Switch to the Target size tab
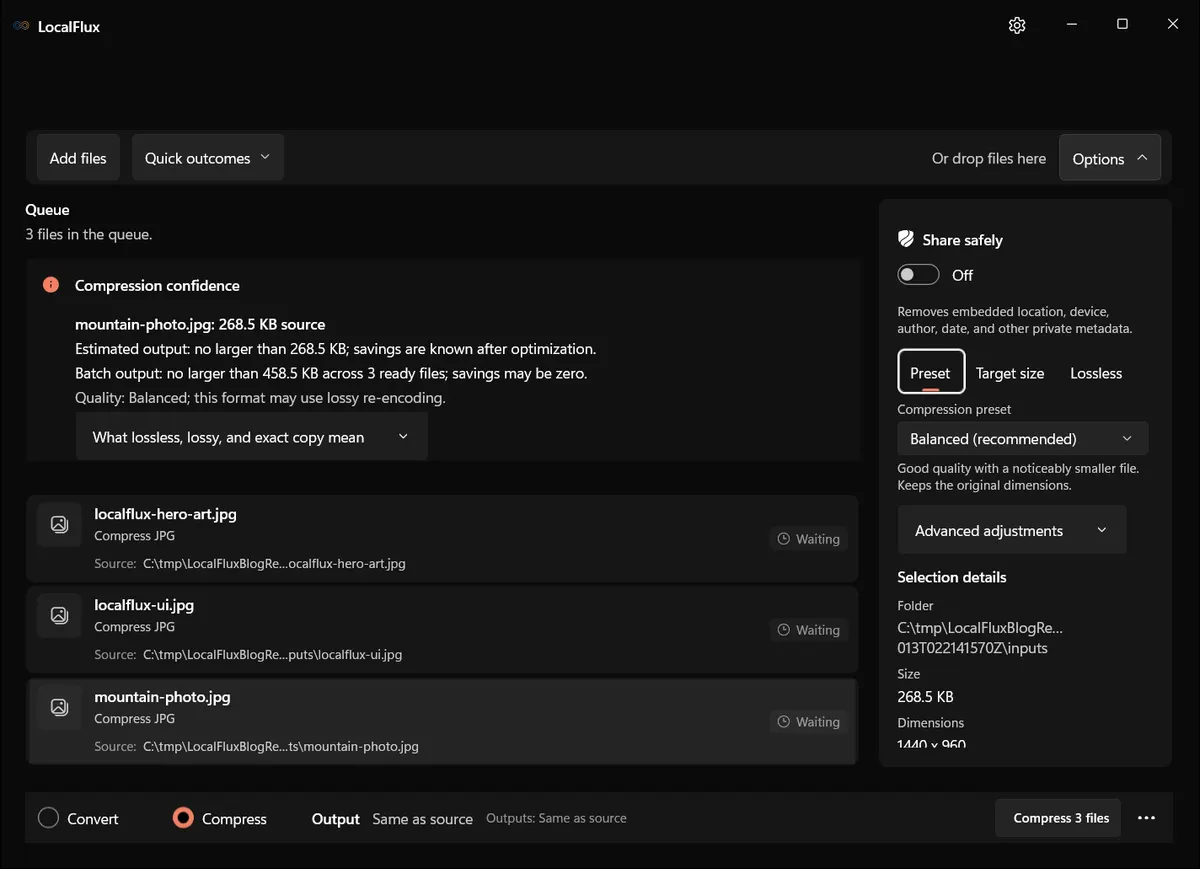Viewport: 1200px width, 869px height. [x=1010, y=373]
